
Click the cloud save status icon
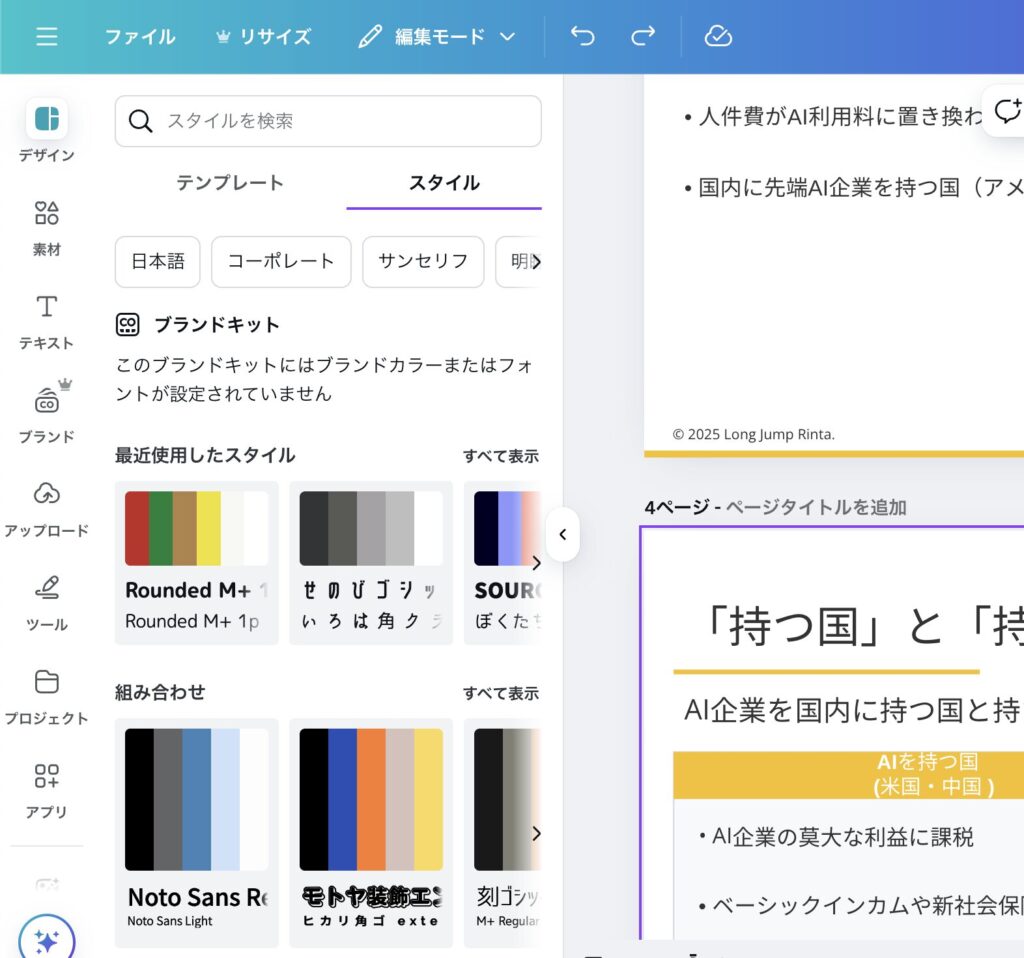coord(718,37)
